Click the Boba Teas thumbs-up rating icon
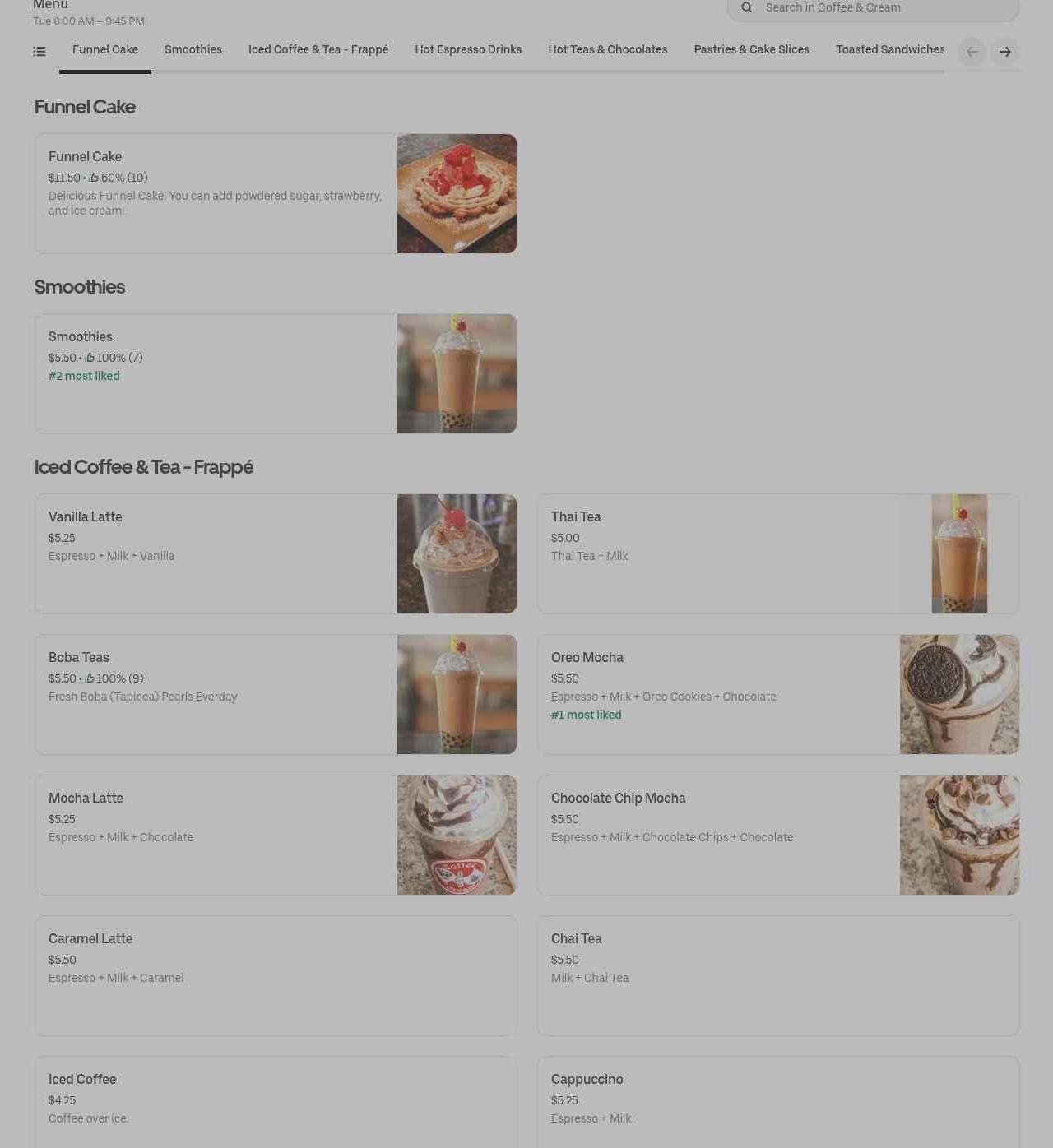1053x1148 pixels. click(90, 678)
